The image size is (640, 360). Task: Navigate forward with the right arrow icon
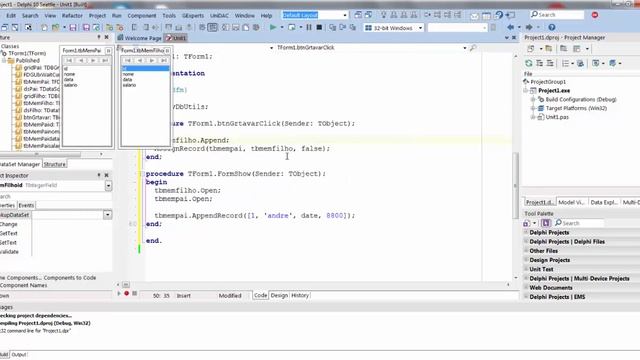coord(529,27)
